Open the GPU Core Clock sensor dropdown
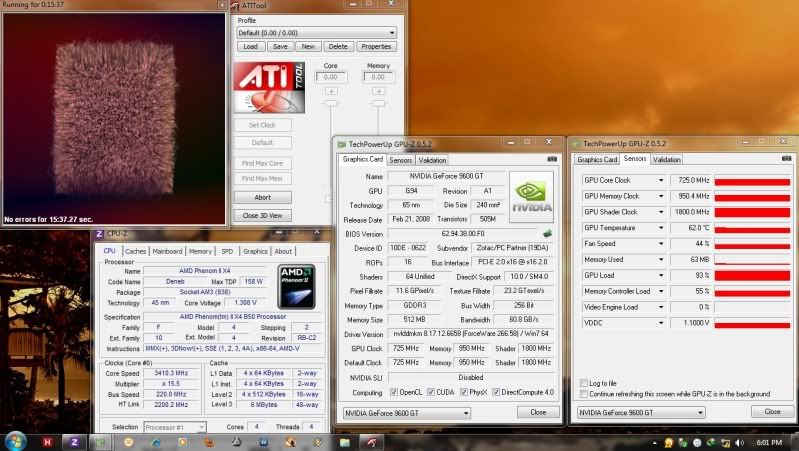 [x=660, y=180]
